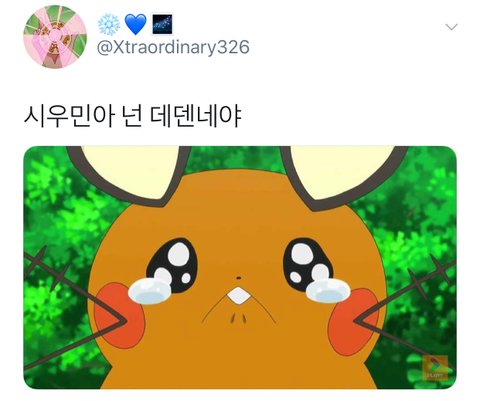Click the watermark logo in the image corner
The height and width of the screenshot is (401, 480).
(x=435, y=367)
